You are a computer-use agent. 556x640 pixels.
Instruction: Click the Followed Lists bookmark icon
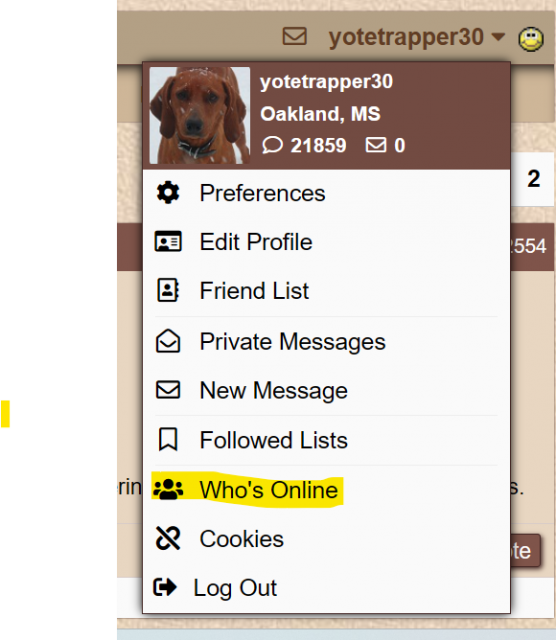pos(168,440)
